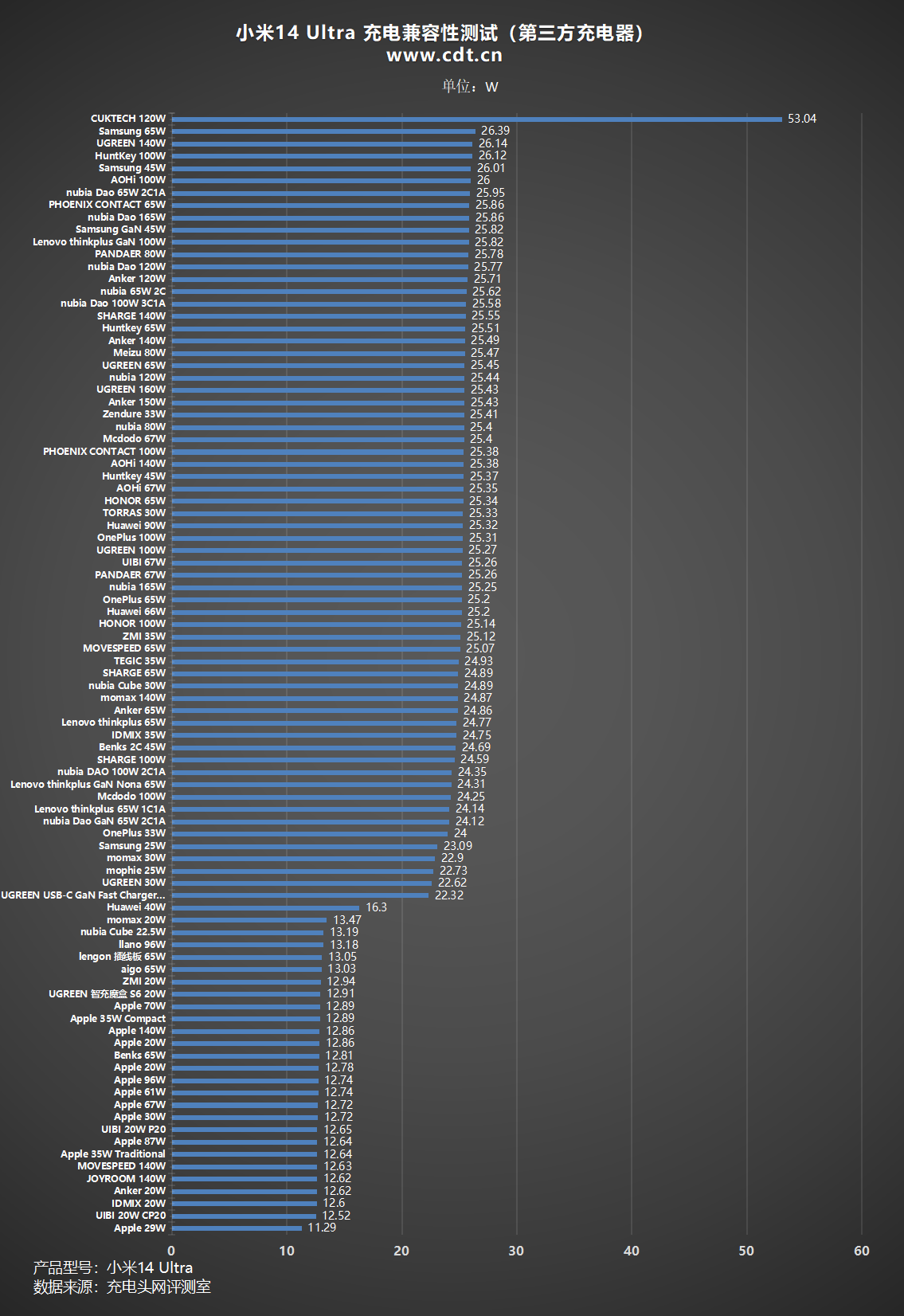The image size is (904, 1316).
Task: Click the SHARGE 140W label
Action: pyautogui.click(x=131, y=316)
